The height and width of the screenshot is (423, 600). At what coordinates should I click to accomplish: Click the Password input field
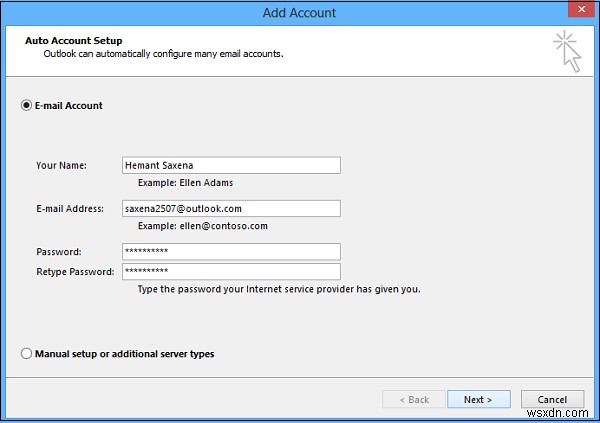pyautogui.click(x=230, y=251)
